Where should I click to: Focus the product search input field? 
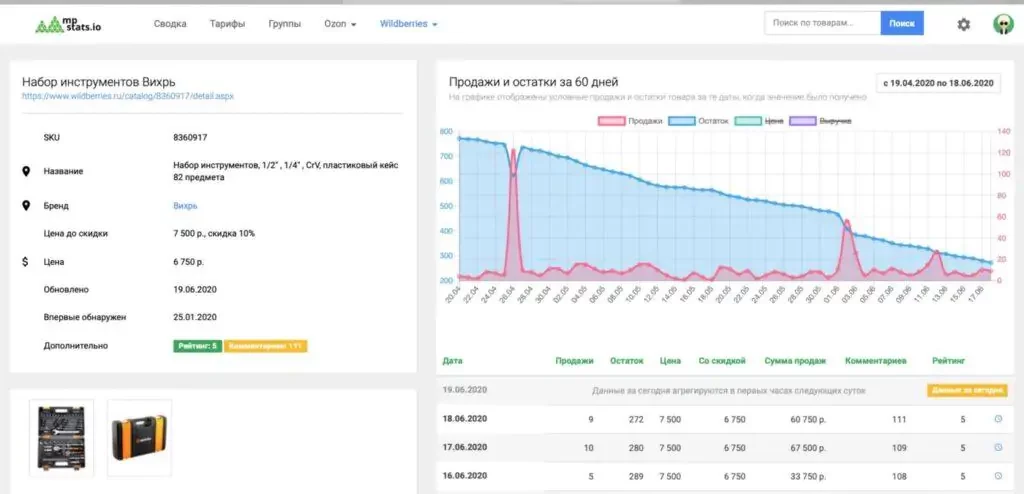point(821,23)
